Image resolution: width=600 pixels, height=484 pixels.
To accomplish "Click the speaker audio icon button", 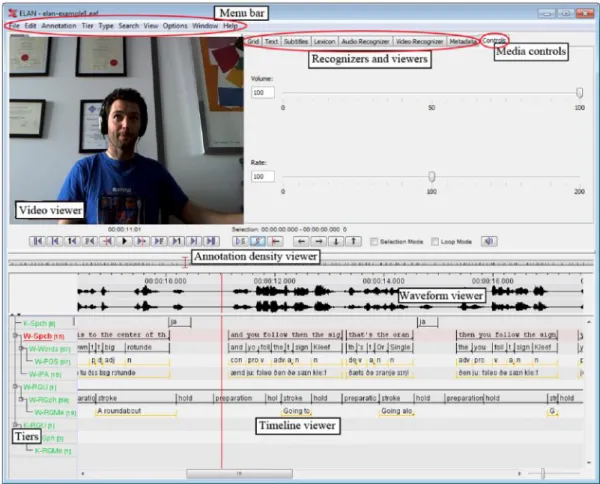I will [489, 241].
